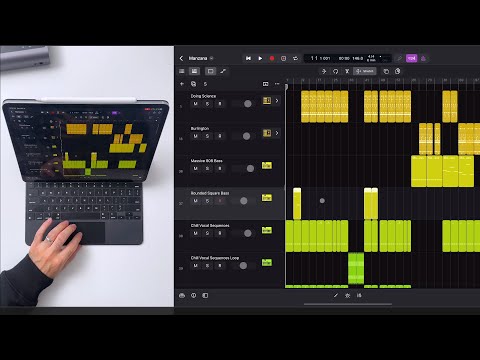Screen dimensions: 480x360
Task: Mute the Chill Vocal Sequences Loop track
Action: click(x=196, y=266)
